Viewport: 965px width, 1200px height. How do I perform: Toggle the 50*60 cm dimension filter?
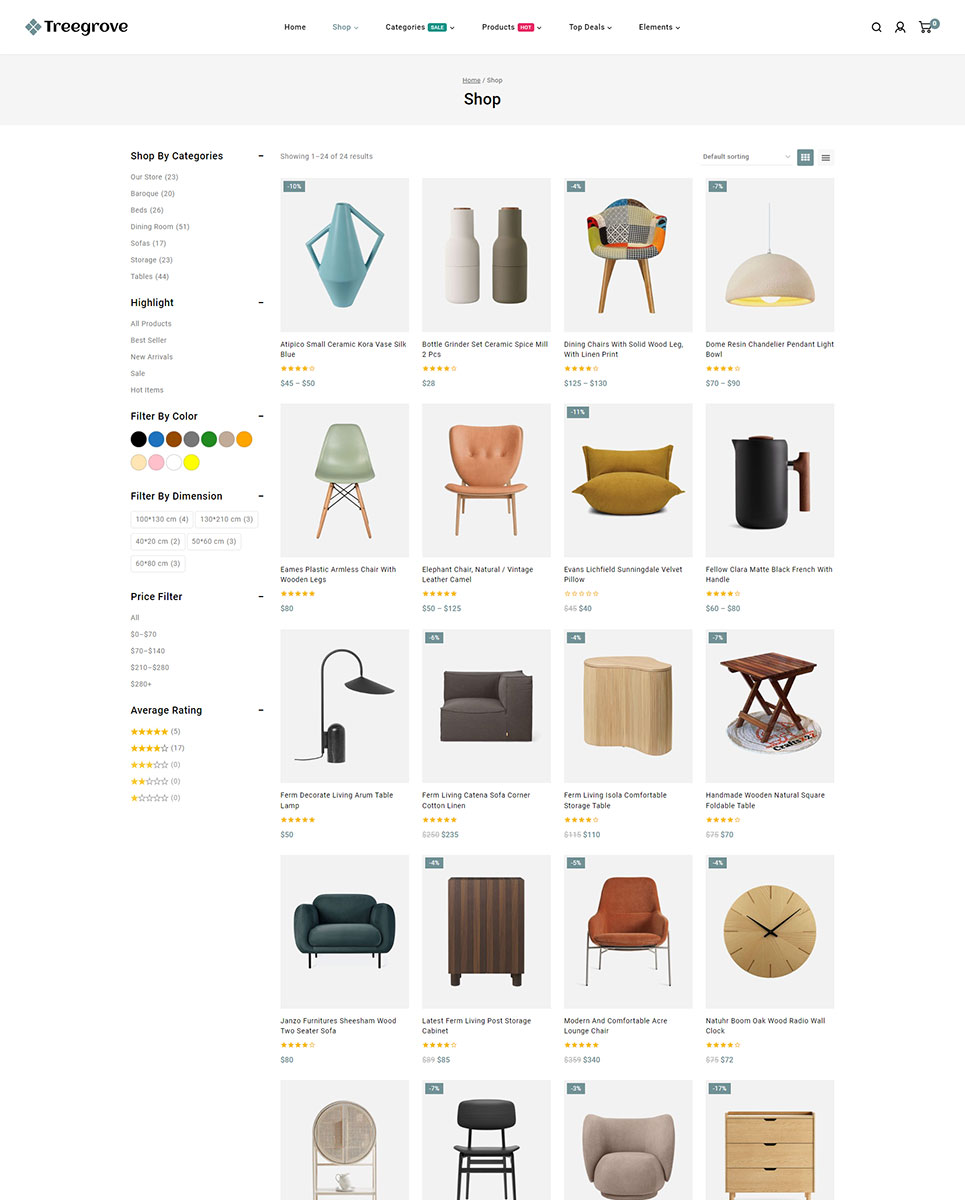click(214, 541)
